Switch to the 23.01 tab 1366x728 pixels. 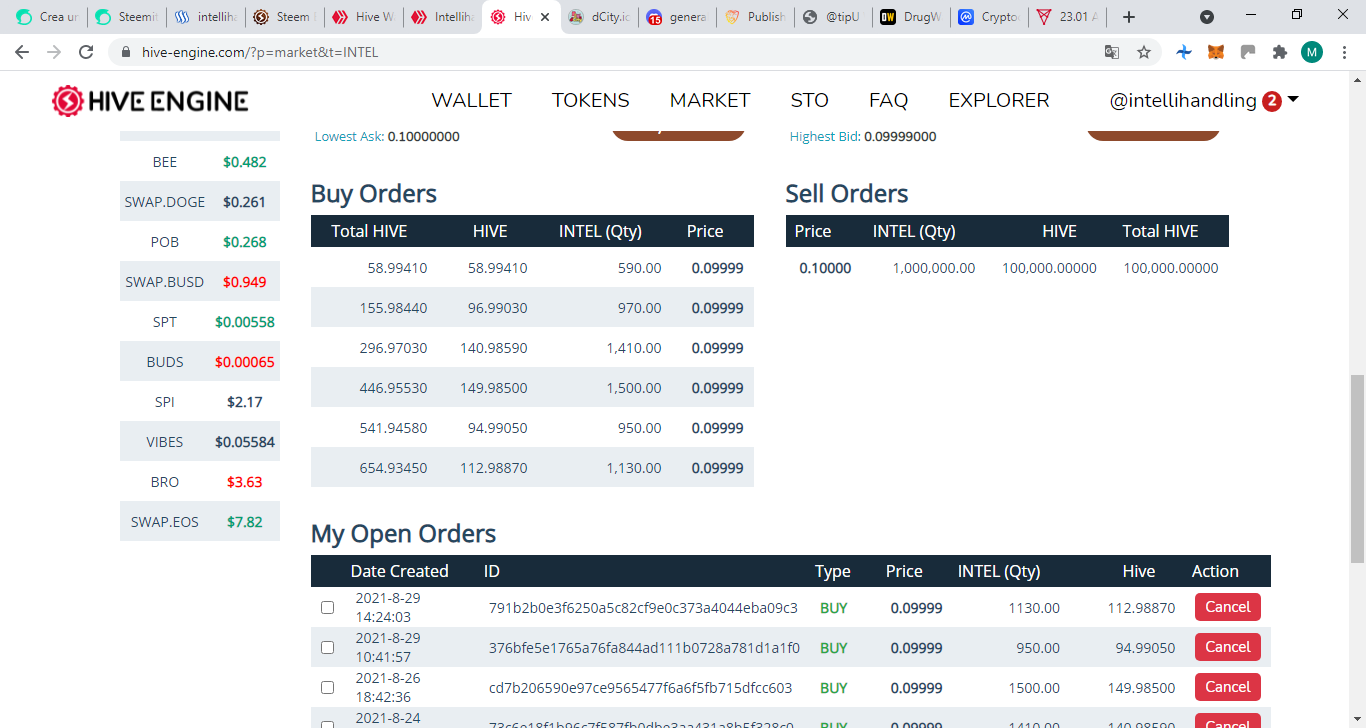click(x=1069, y=17)
